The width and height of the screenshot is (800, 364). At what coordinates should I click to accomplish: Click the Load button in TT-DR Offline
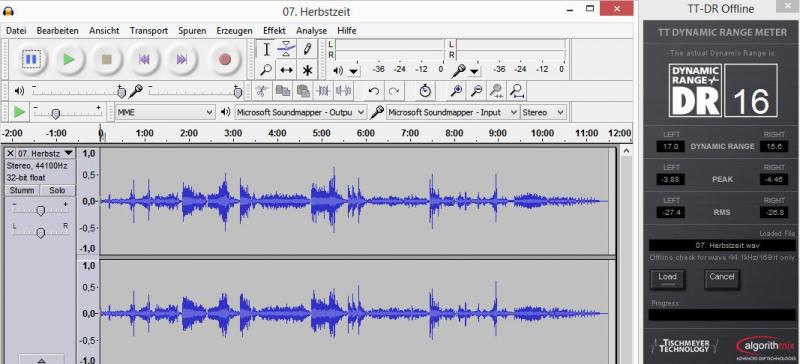click(x=667, y=279)
